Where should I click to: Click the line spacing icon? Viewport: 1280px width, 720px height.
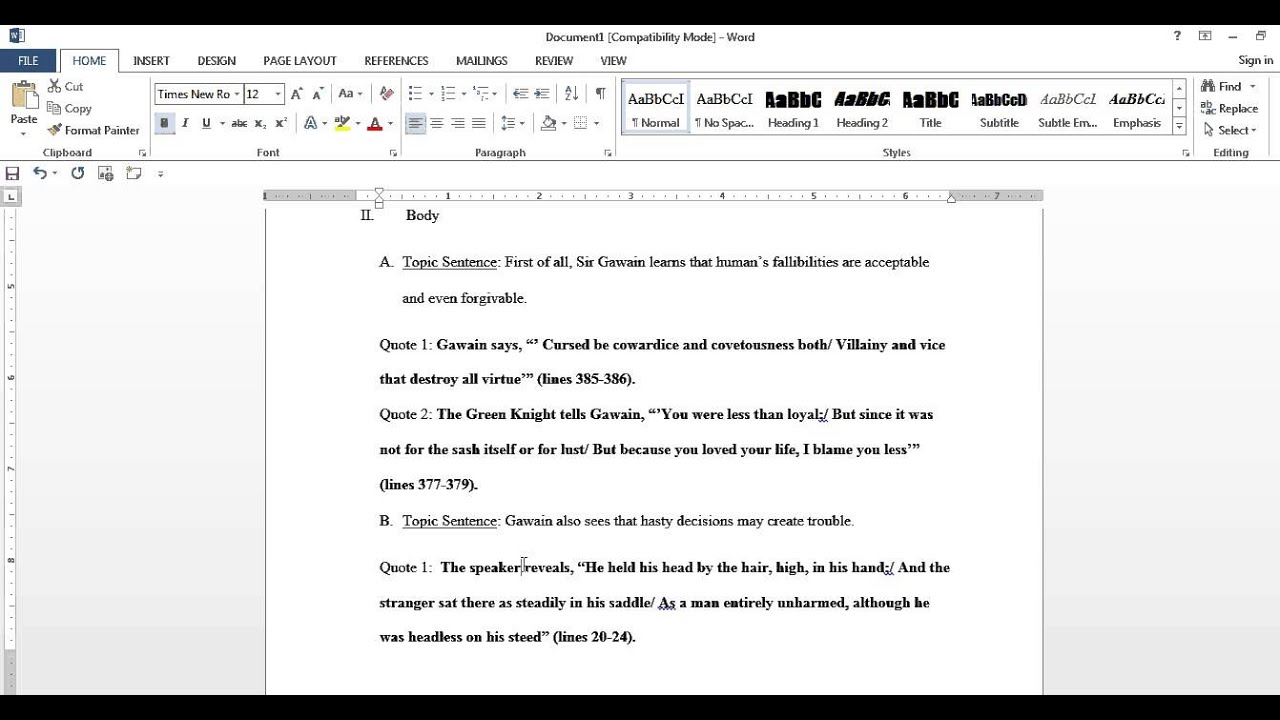508,123
